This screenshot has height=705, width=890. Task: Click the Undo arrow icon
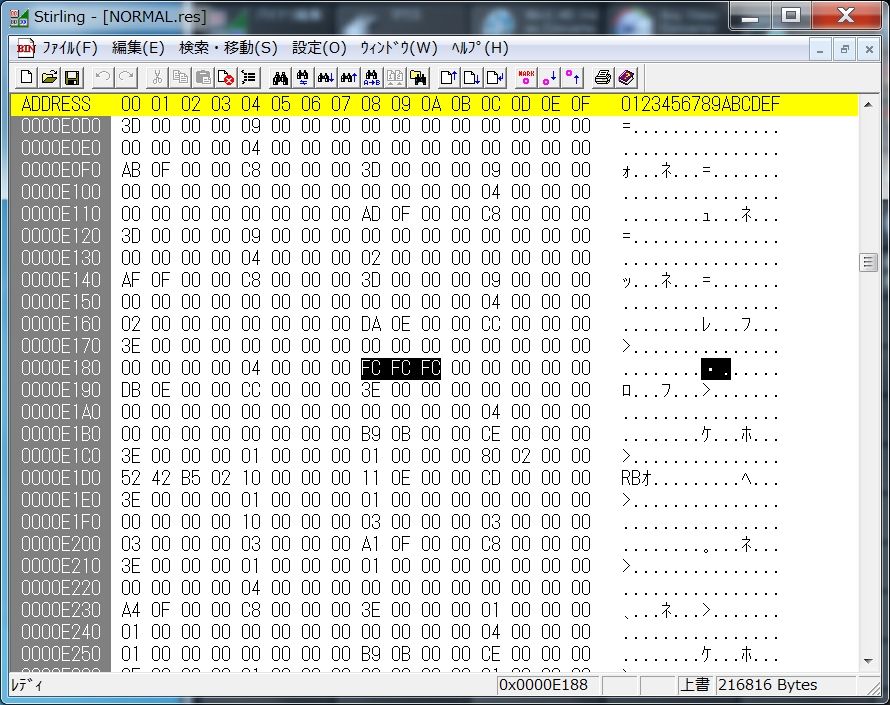pos(104,77)
